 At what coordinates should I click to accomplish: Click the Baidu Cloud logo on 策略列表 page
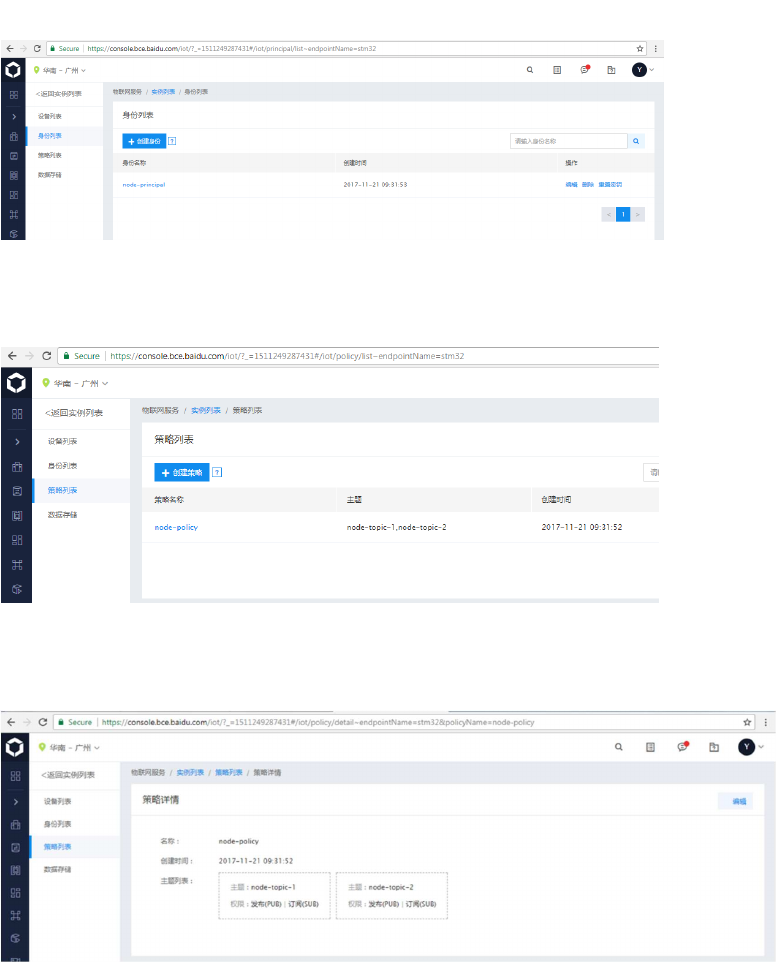point(17,383)
